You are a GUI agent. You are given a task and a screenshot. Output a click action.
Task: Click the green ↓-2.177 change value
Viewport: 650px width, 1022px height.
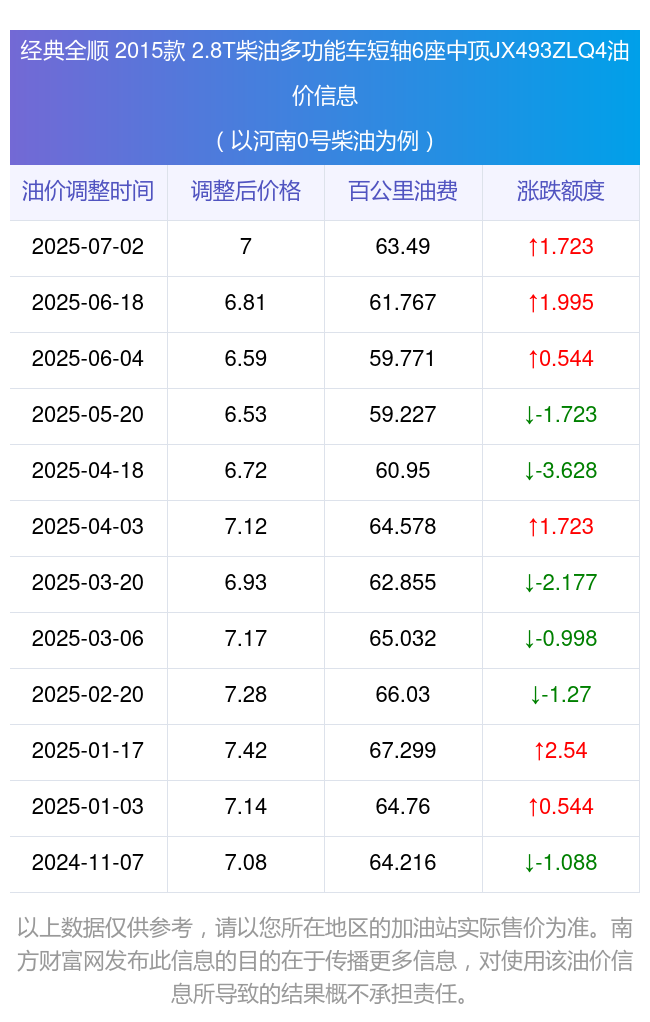coord(561,583)
